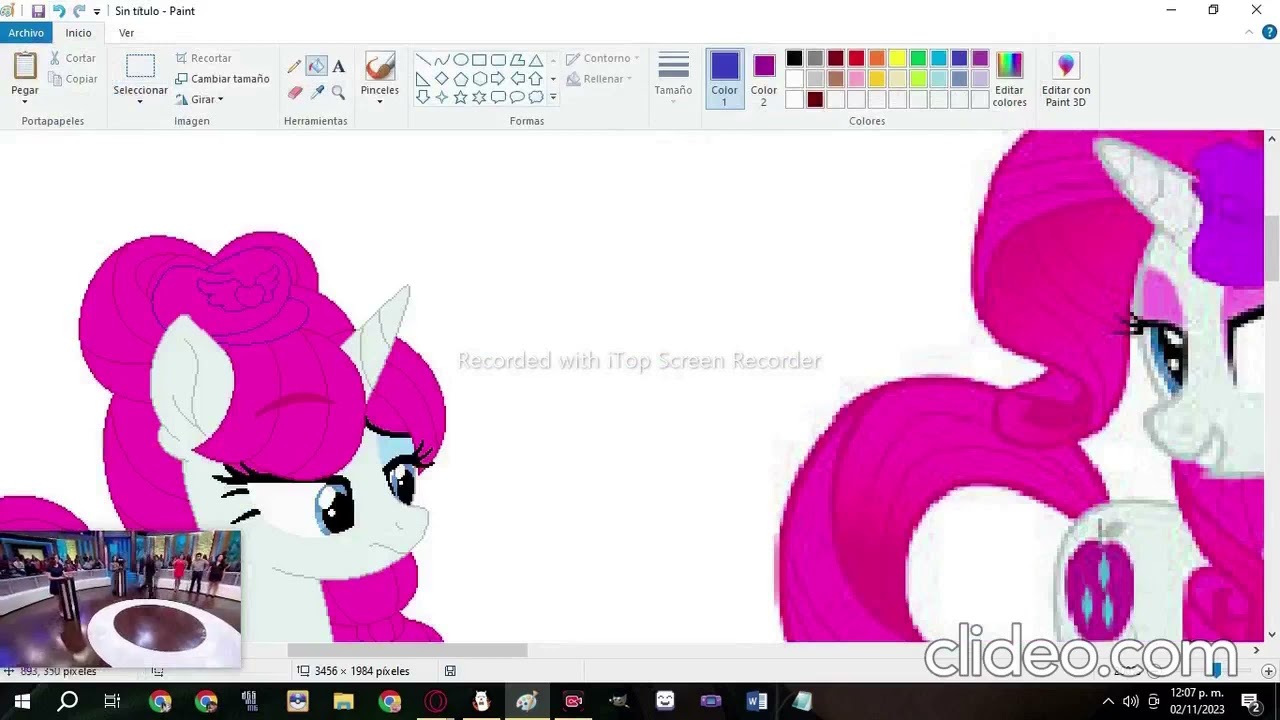
Task: Select the Magnifier tool
Action: 338,92
